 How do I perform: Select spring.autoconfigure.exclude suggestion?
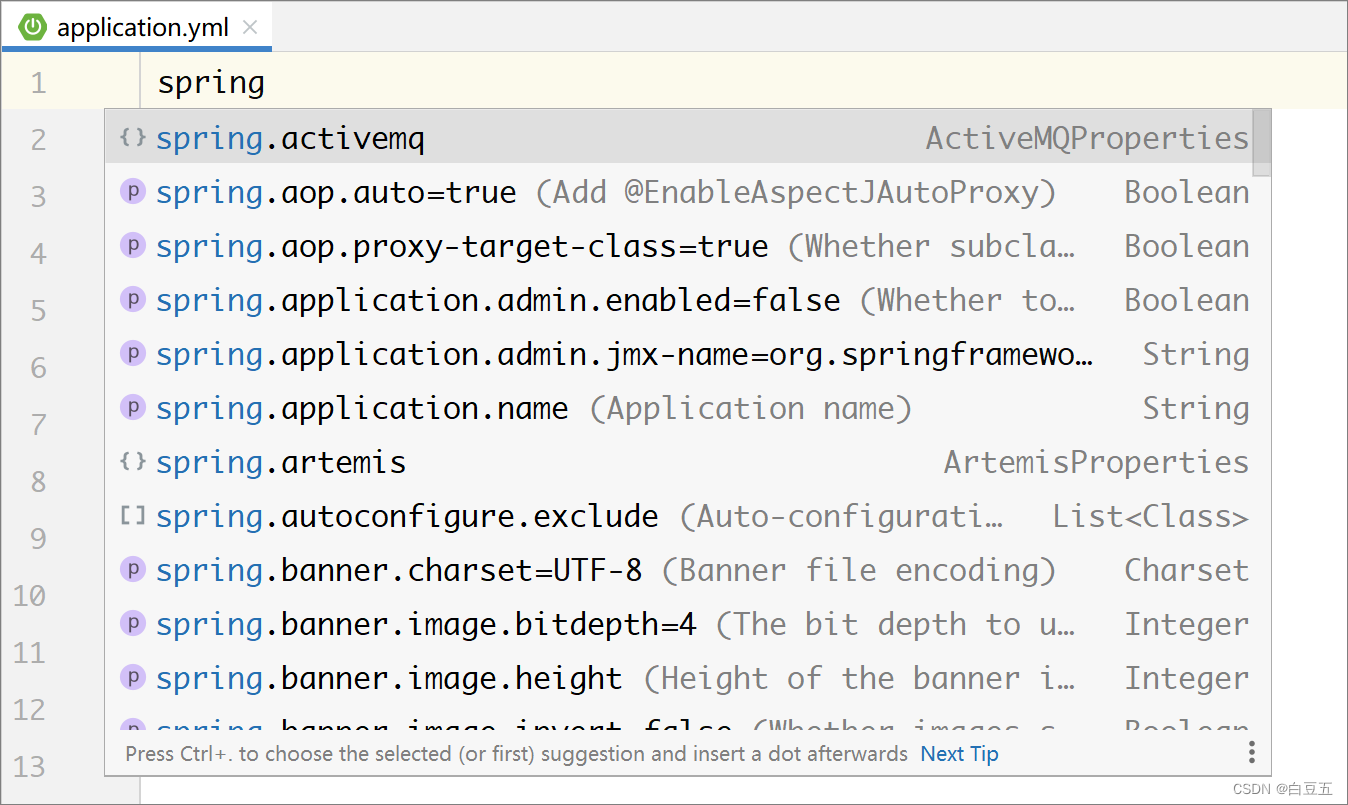coord(680,515)
